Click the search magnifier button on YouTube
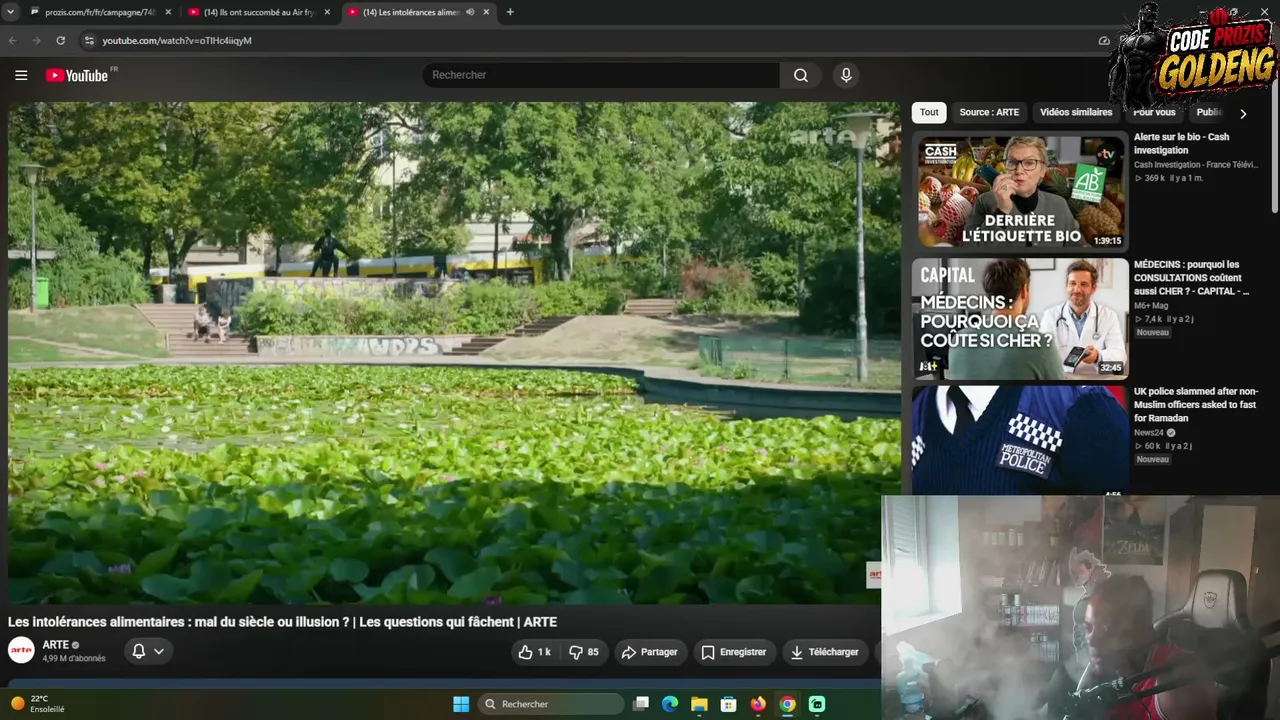The image size is (1280, 720). tap(801, 75)
